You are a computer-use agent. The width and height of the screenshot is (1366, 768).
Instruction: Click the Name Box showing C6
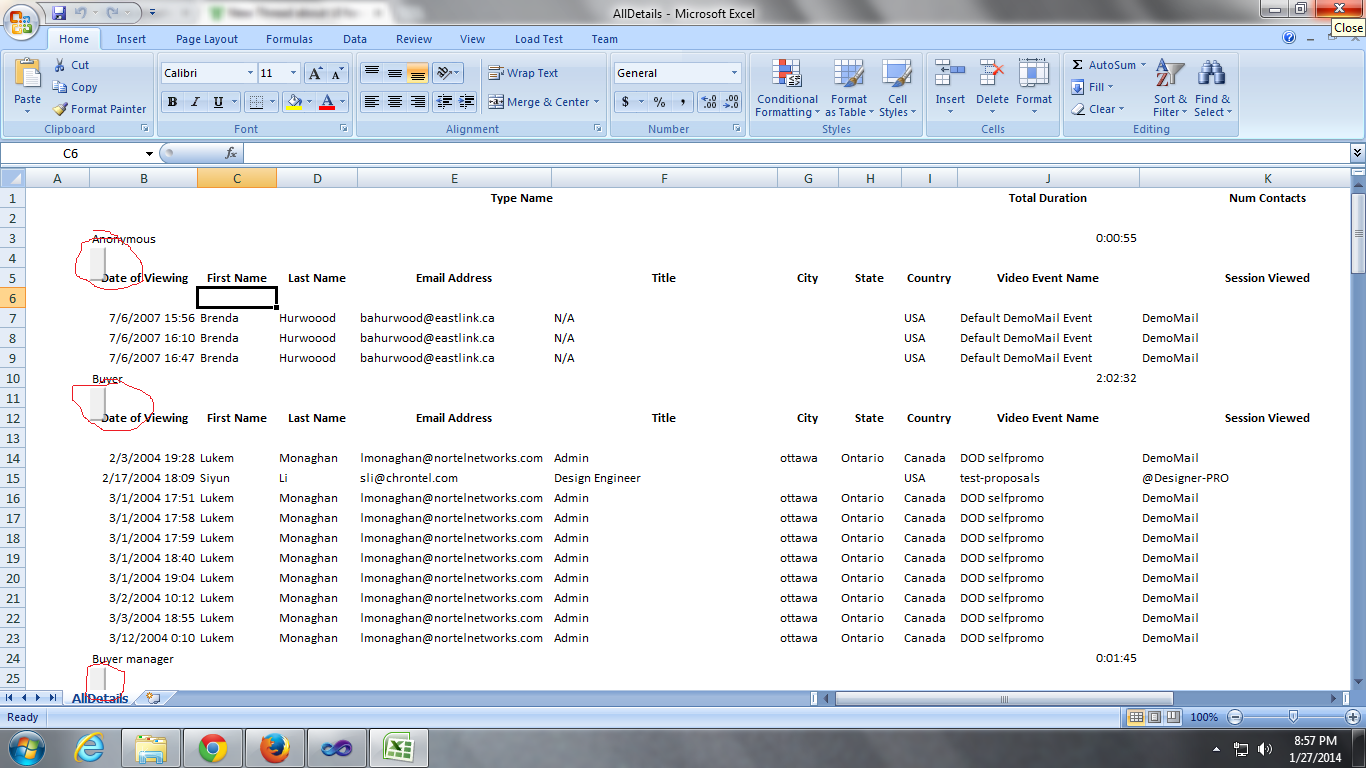pos(72,153)
